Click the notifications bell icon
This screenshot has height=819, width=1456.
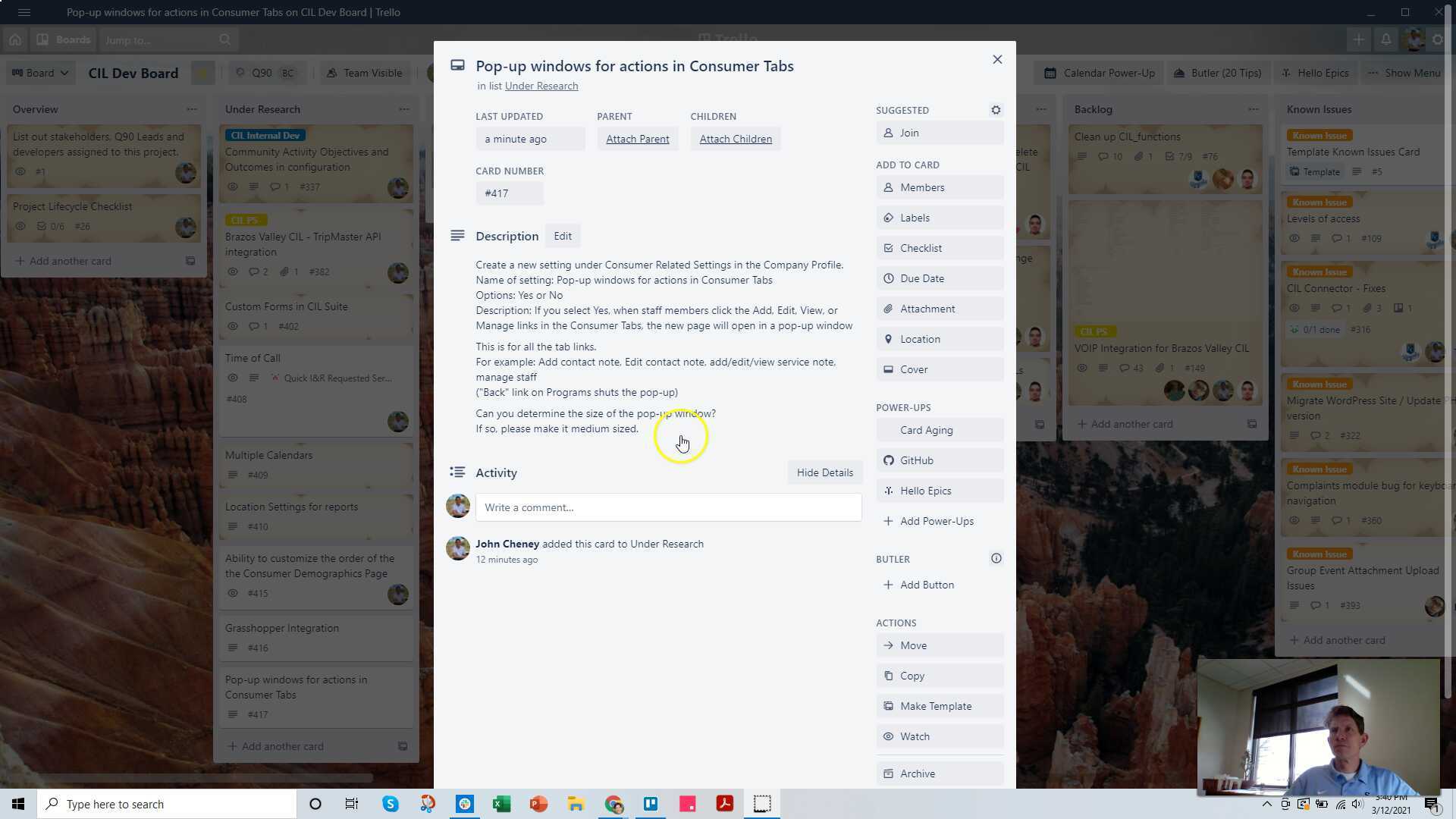click(x=1386, y=39)
